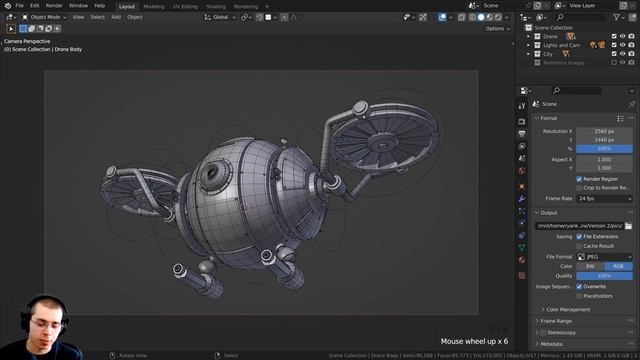Open the Tool properties tab
640x360 pixels.
(x=522, y=106)
